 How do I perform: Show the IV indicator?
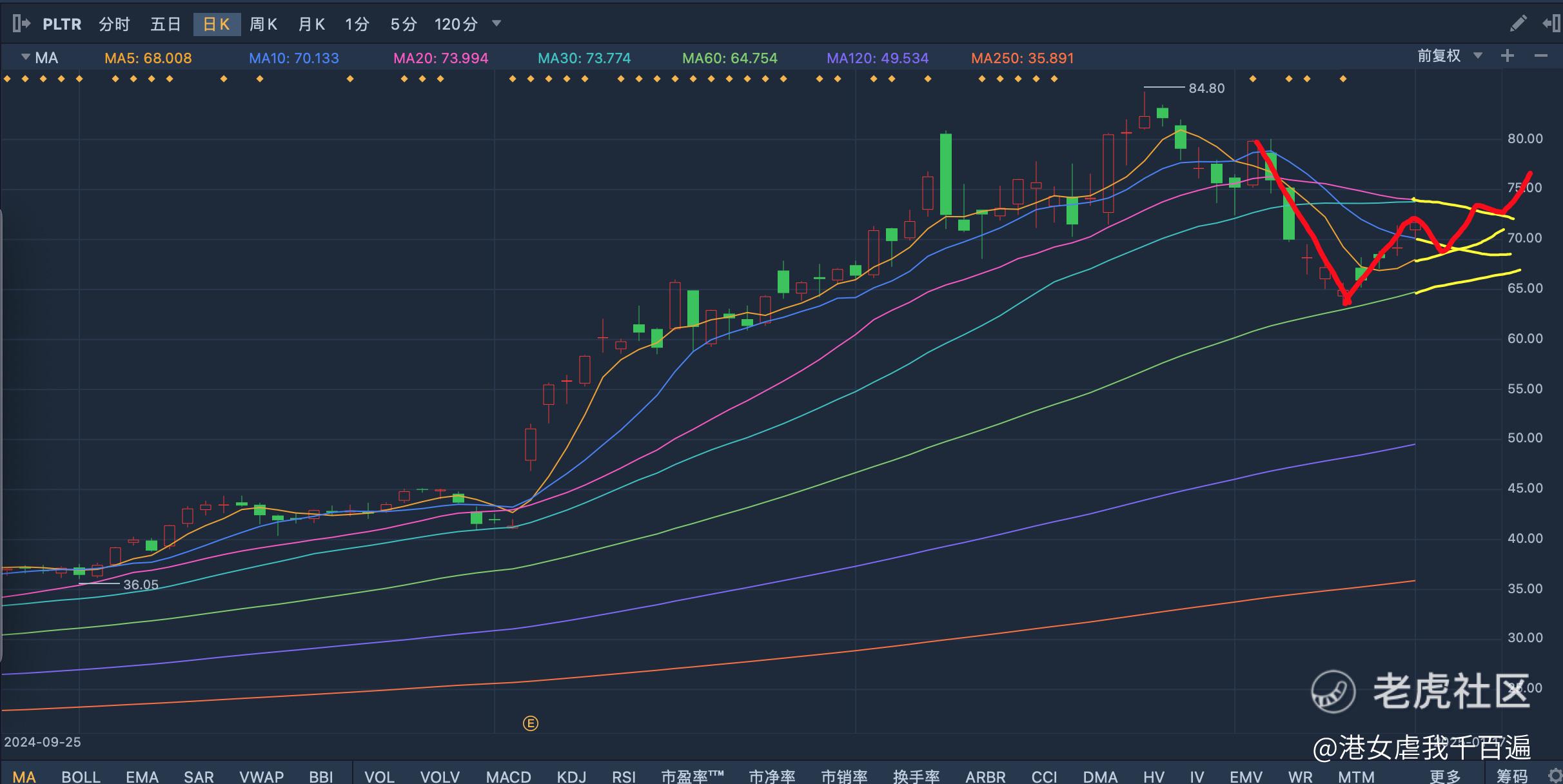click(1197, 776)
